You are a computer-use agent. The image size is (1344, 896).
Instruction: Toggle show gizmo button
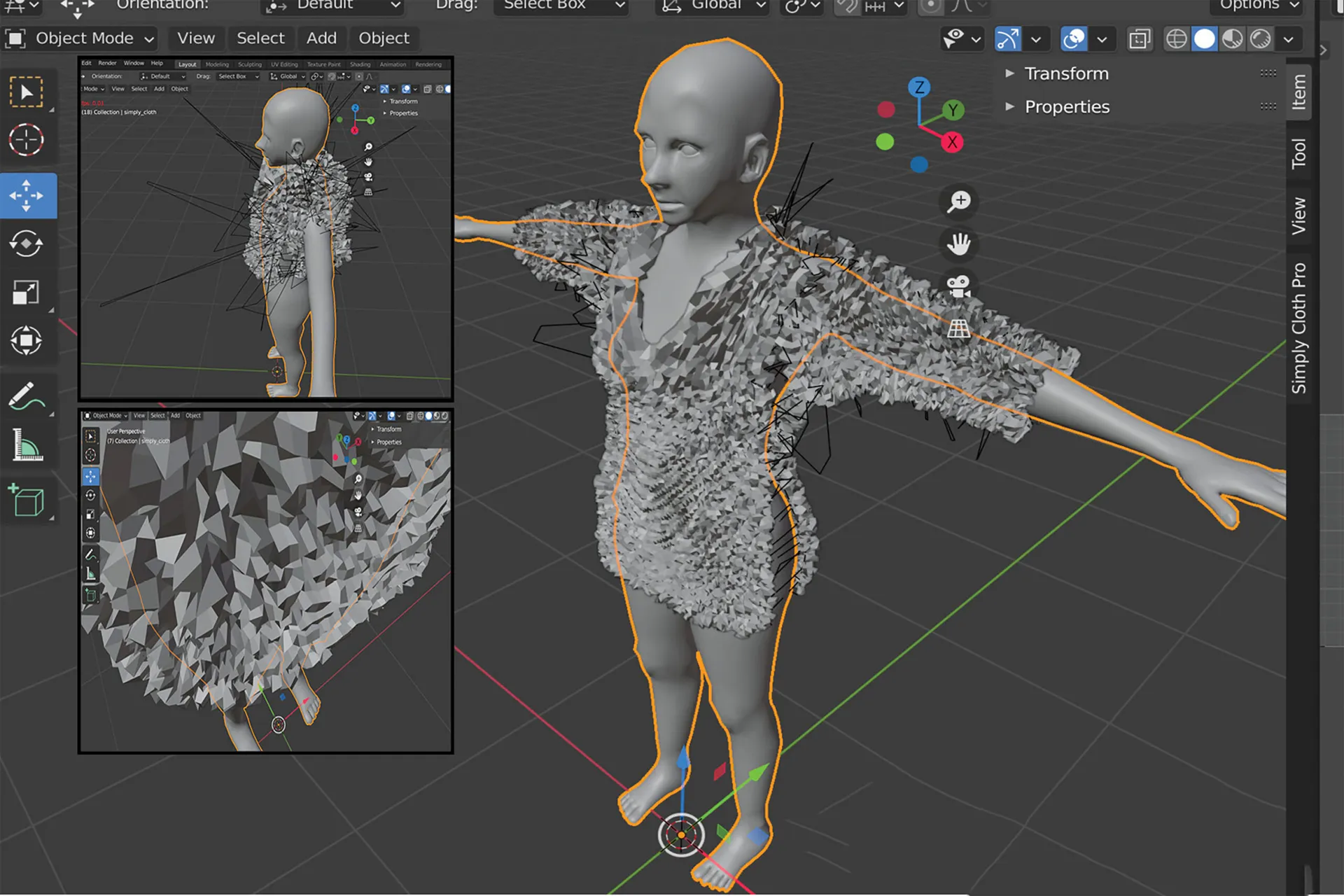click(1007, 39)
